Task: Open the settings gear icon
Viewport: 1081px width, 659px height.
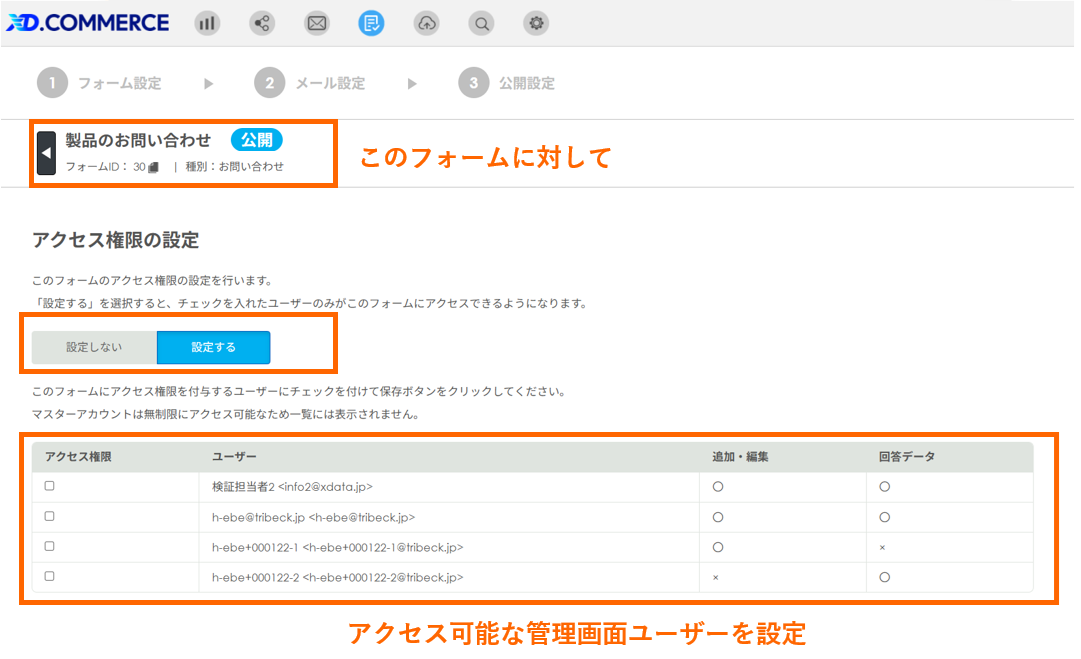Action: 537,23
